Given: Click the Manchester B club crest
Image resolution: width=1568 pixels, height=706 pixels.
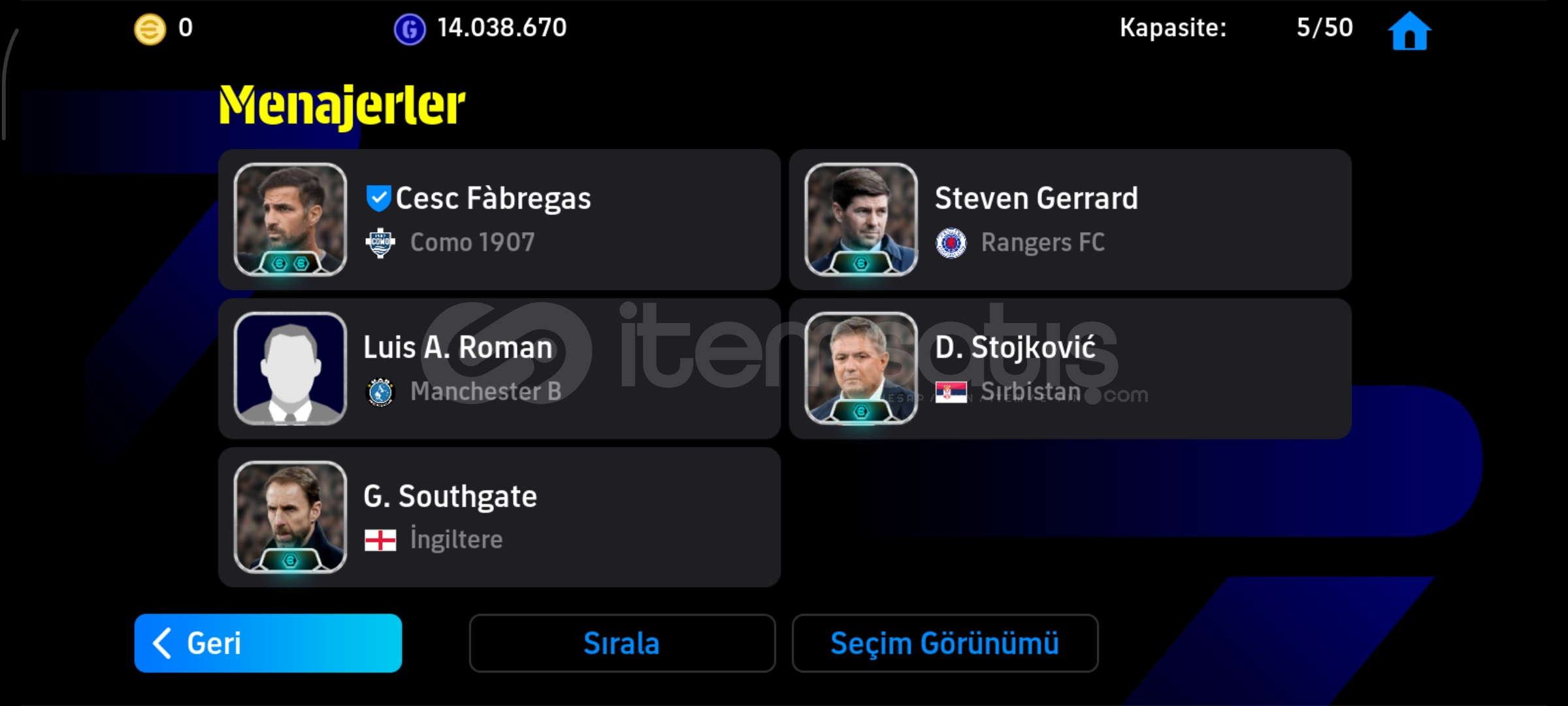Looking at the screenshot, I should point(380,392).
